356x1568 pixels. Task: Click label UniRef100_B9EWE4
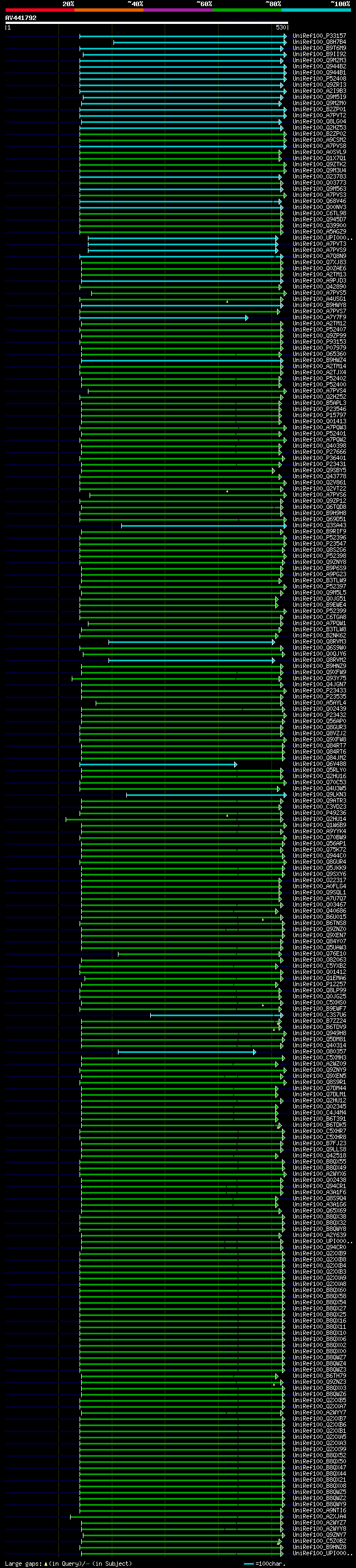tap(319, 605)
